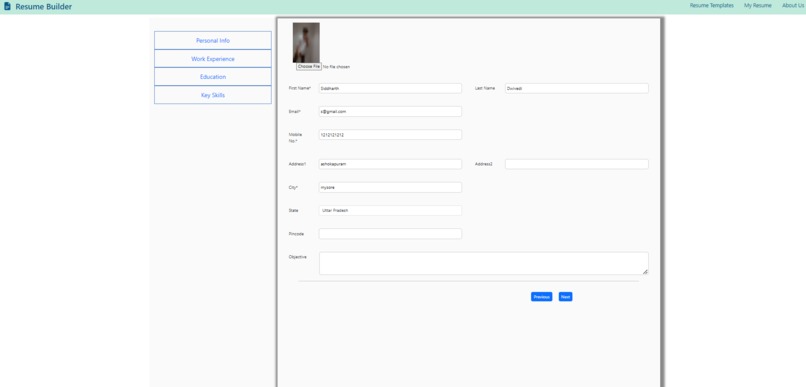Open My Resume in top navigation
The width and height of the screenshot is (806, 387).
click(x=758, y=6)
